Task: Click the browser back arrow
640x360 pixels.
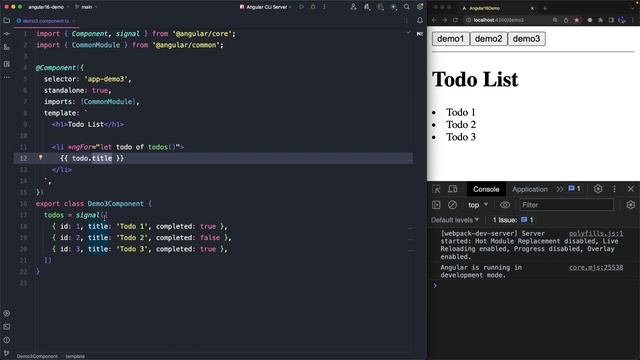Action: pos(434,20)
